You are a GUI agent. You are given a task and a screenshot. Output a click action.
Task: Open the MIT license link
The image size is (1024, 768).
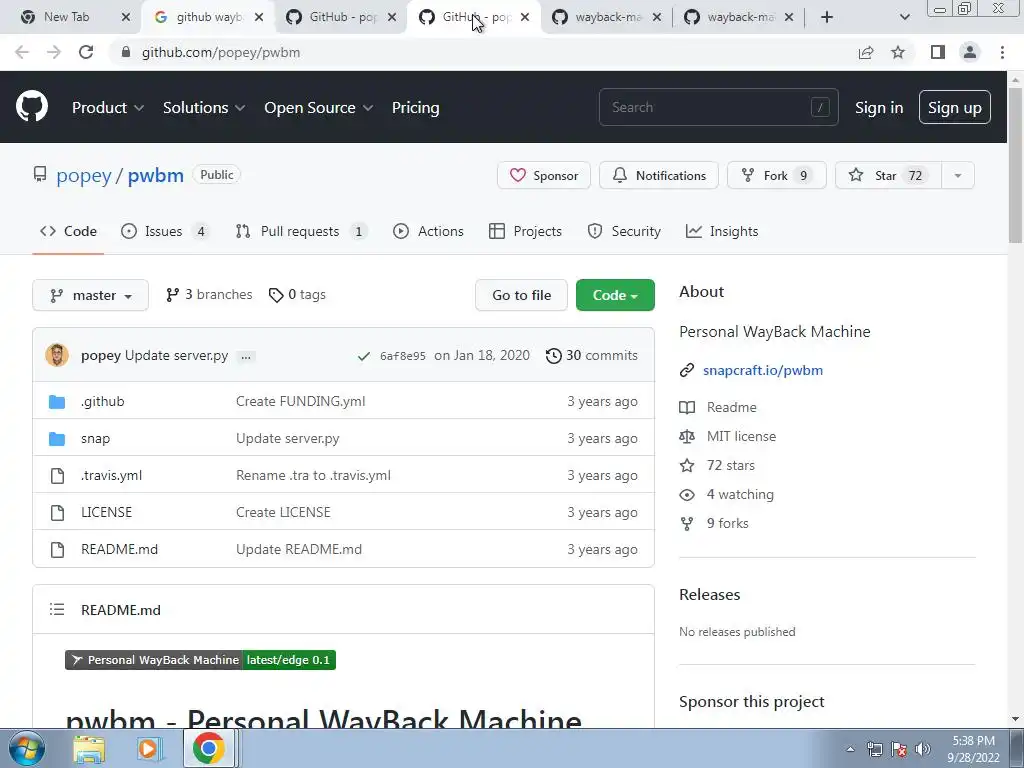tap(741, 436)
